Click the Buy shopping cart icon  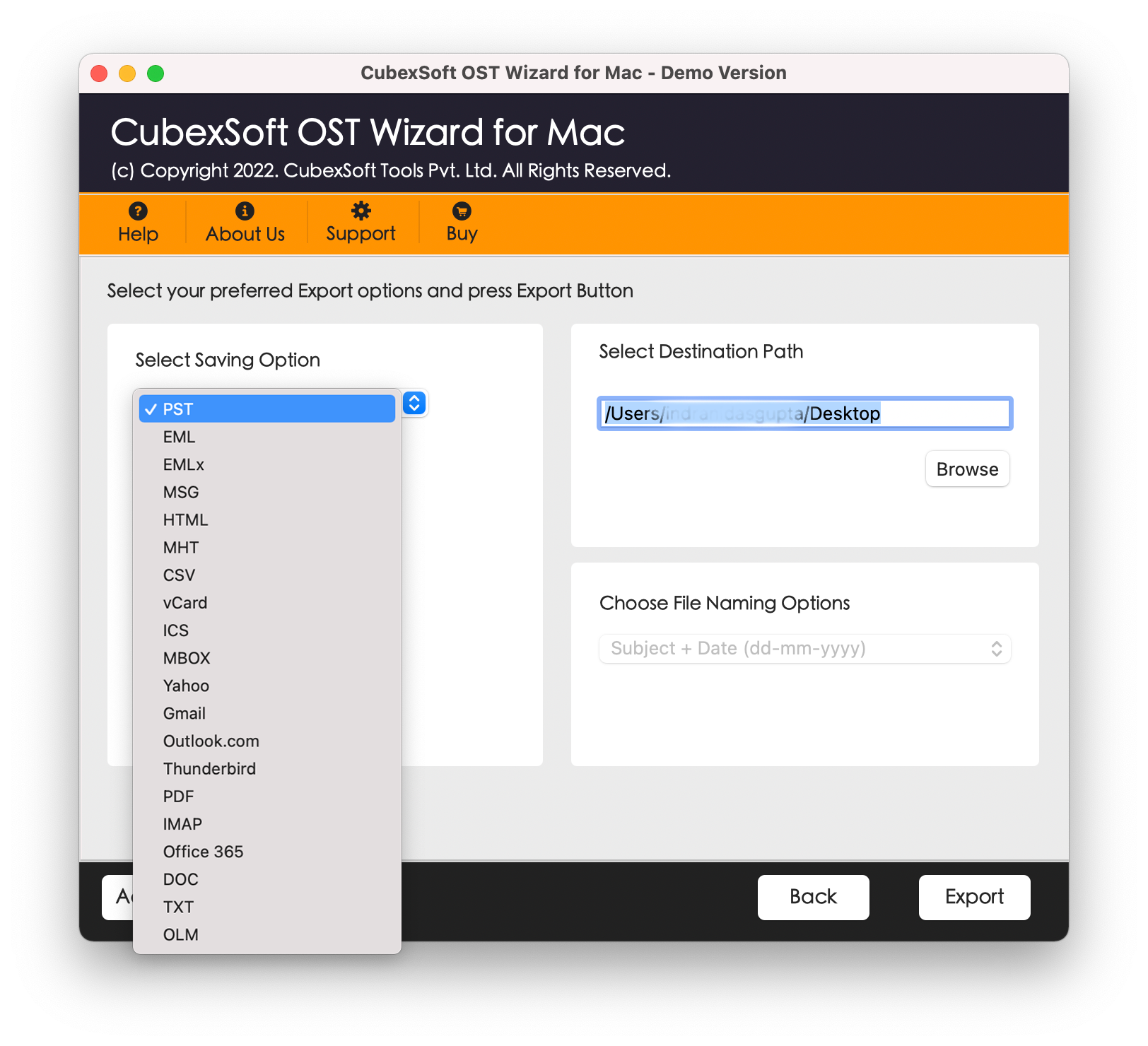[x=462, y=211]
